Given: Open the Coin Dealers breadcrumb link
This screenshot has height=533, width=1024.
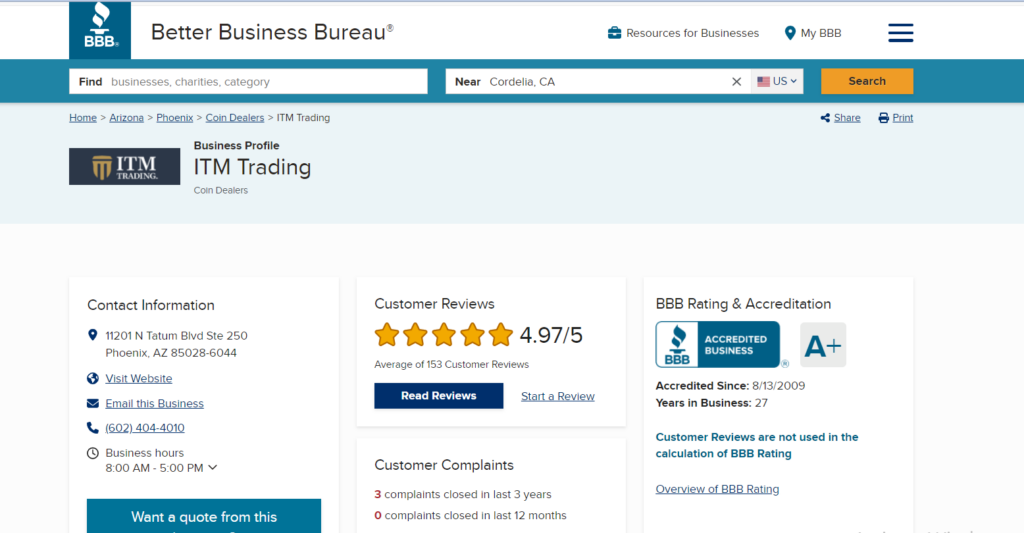Looking at the screenshot, I should [x=234, y=118].
